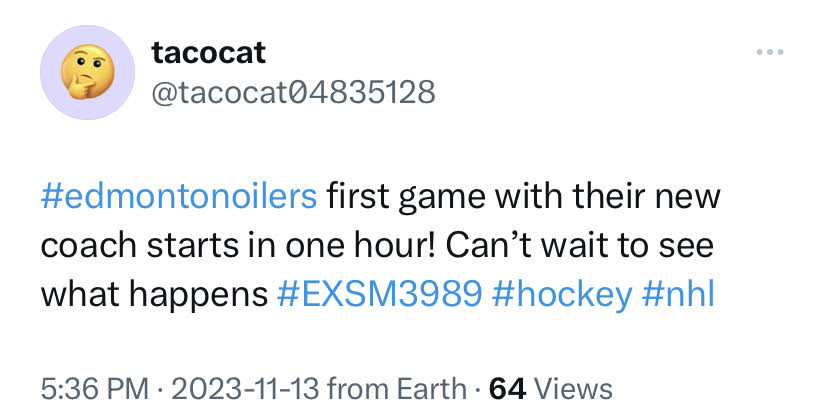Click the text "coach starts in one hour!"

233,245
